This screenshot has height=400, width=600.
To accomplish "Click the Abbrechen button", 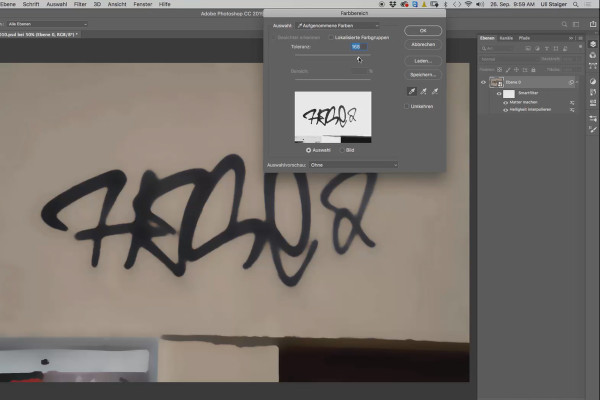I will [x=423, y=44].
